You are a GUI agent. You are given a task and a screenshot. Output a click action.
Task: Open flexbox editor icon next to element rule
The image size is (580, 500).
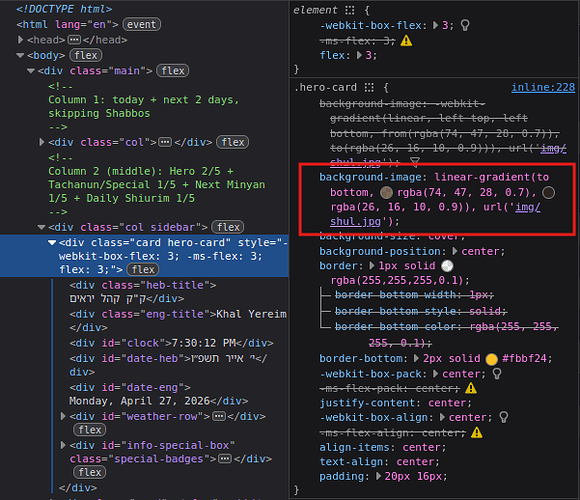[x=350, y=10]
